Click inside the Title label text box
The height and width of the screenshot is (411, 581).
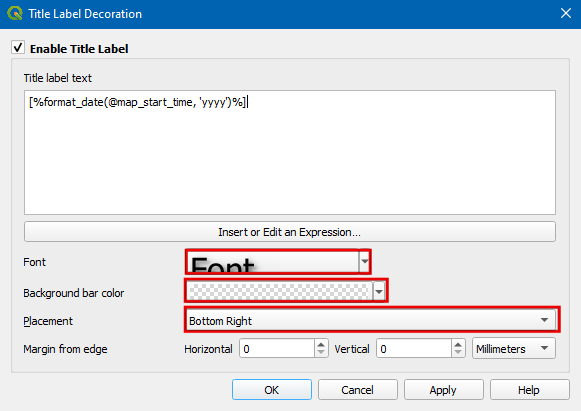point(290,152)
